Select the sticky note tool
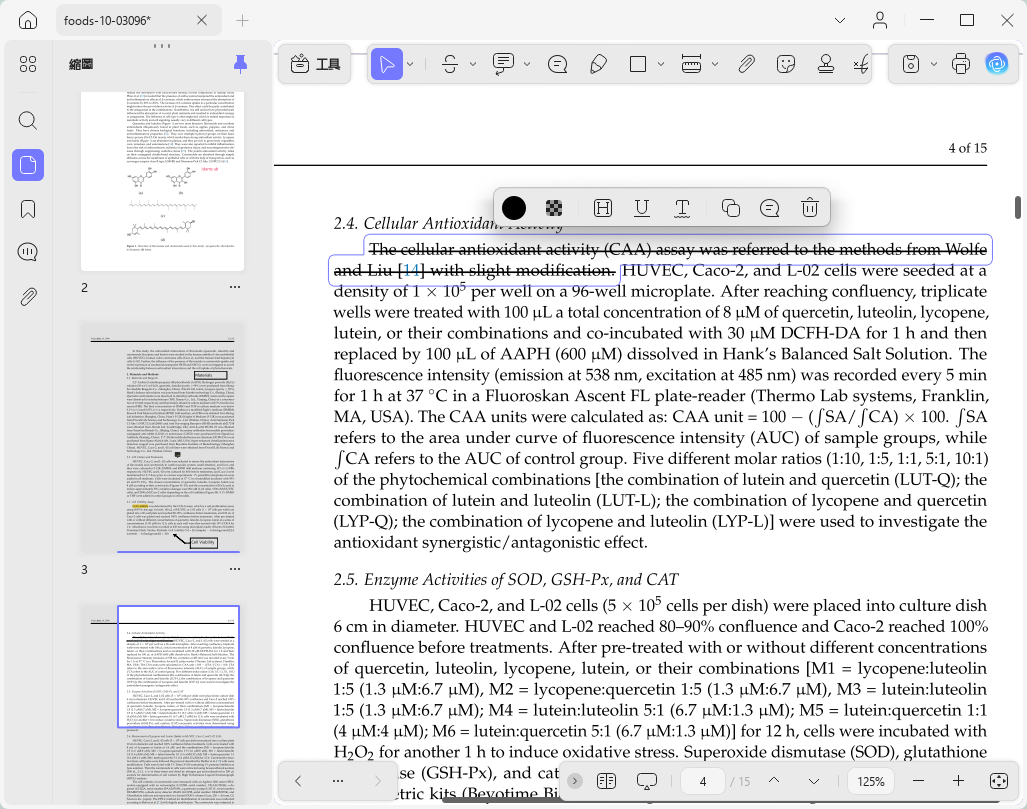 (557, 64)
